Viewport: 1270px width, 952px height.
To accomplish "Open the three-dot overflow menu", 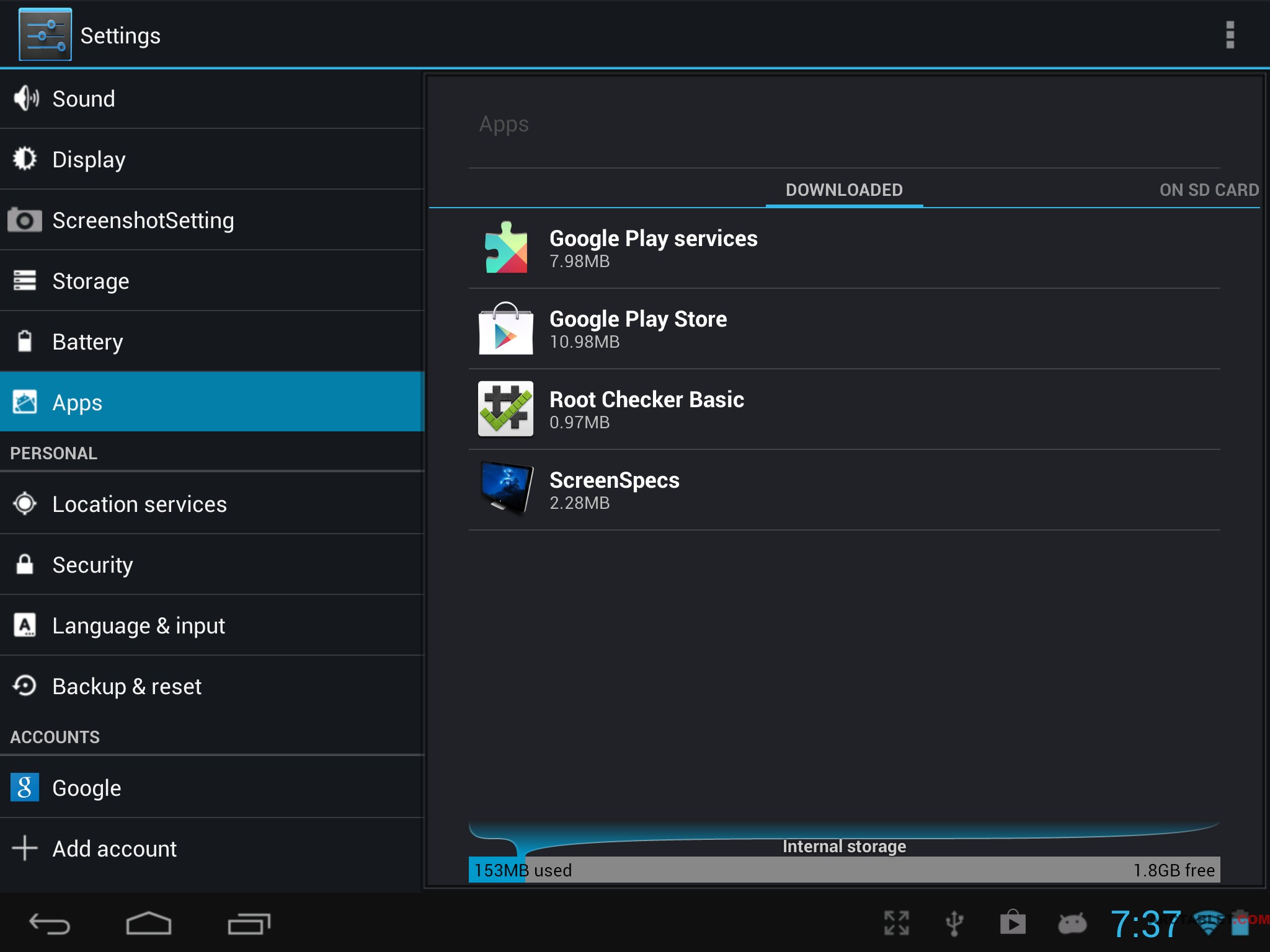I will click(x=1230, y=35).
